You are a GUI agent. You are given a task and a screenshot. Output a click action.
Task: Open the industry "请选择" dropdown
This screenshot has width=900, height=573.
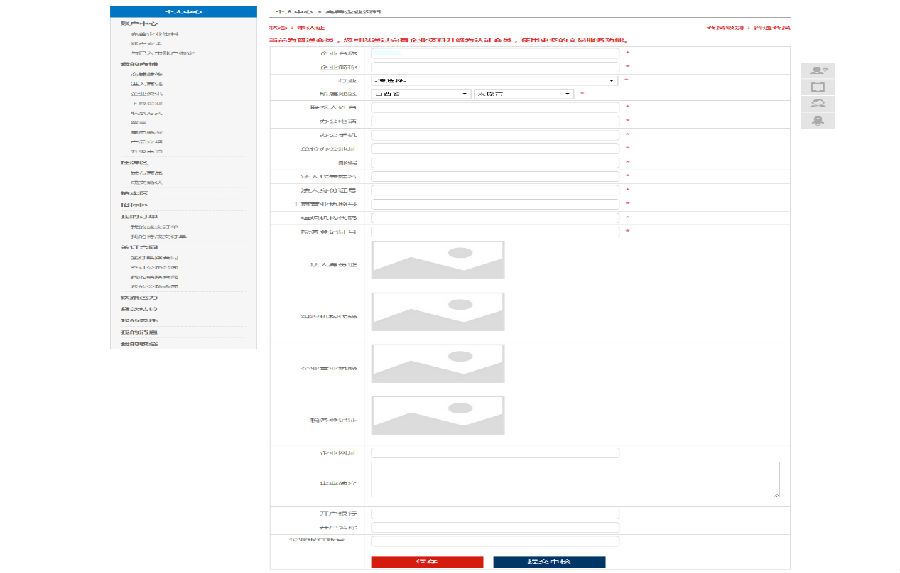click(x=494, y=80)
